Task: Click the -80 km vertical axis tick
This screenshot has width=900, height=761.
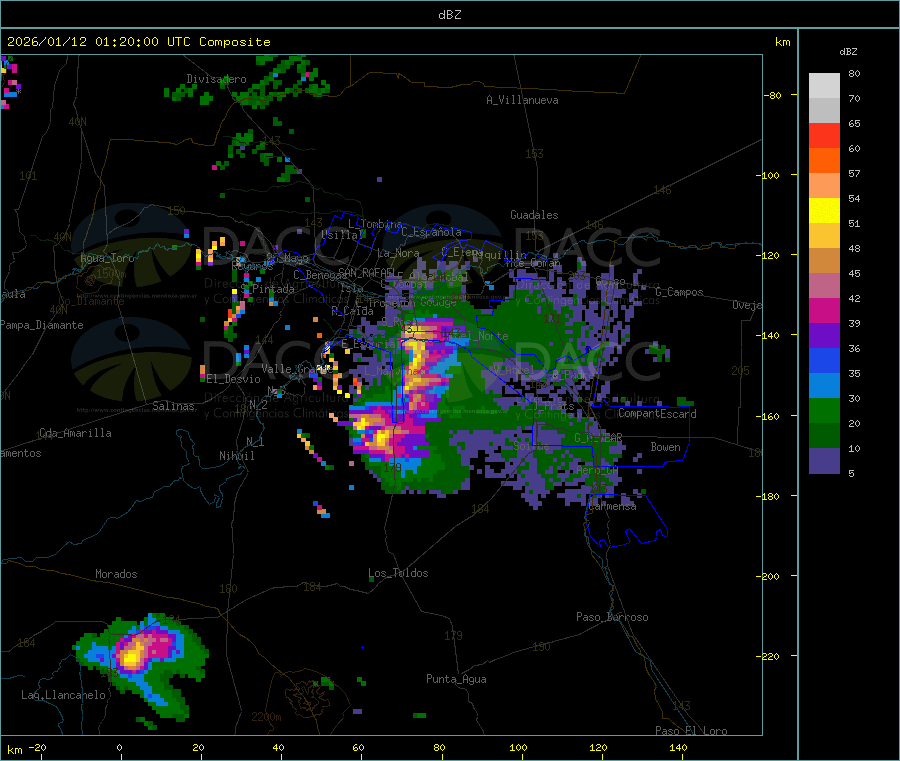Action: (x=772, y=95)
